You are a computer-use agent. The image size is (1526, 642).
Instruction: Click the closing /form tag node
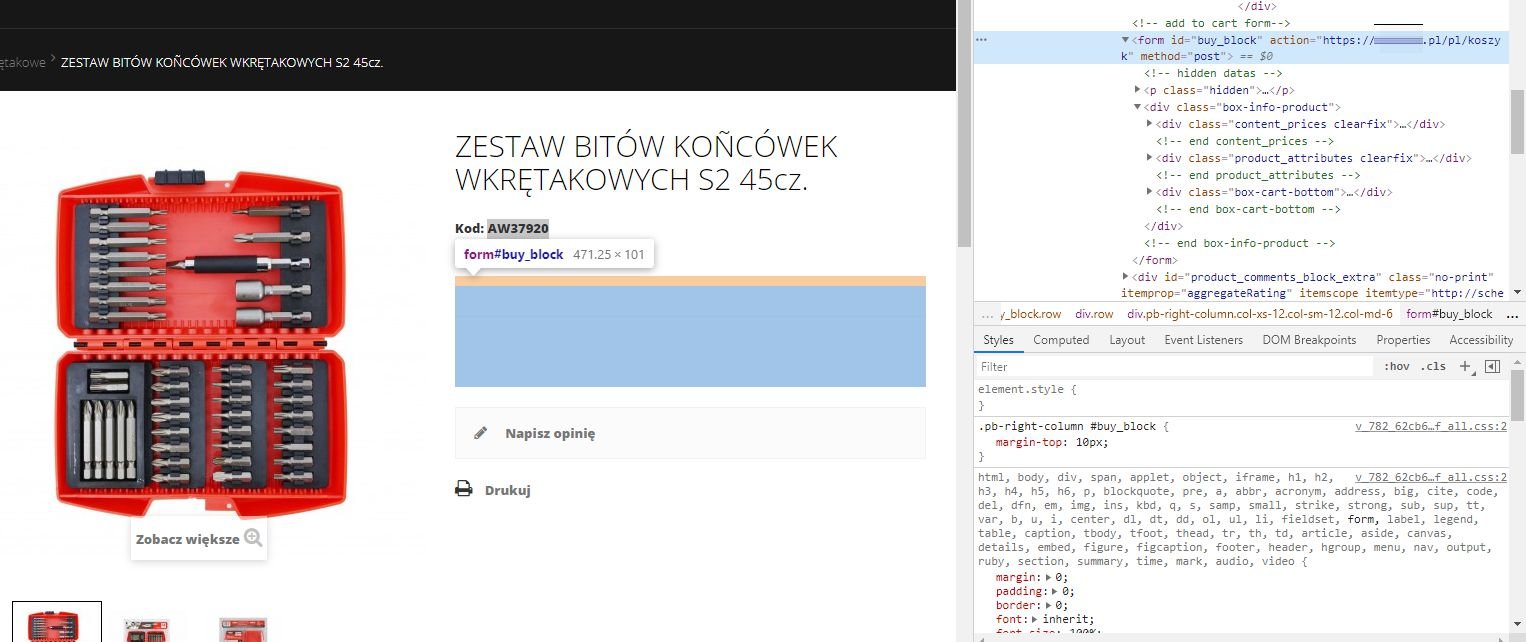pos(1154,260)
